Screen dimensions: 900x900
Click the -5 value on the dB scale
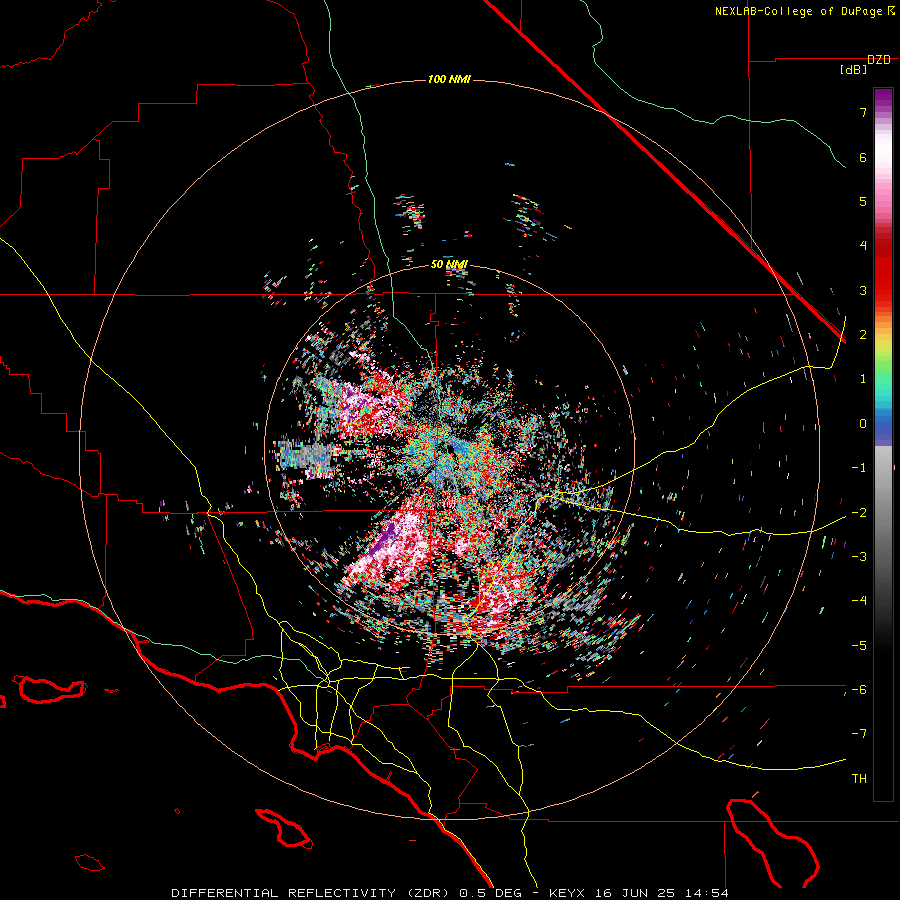859,645
